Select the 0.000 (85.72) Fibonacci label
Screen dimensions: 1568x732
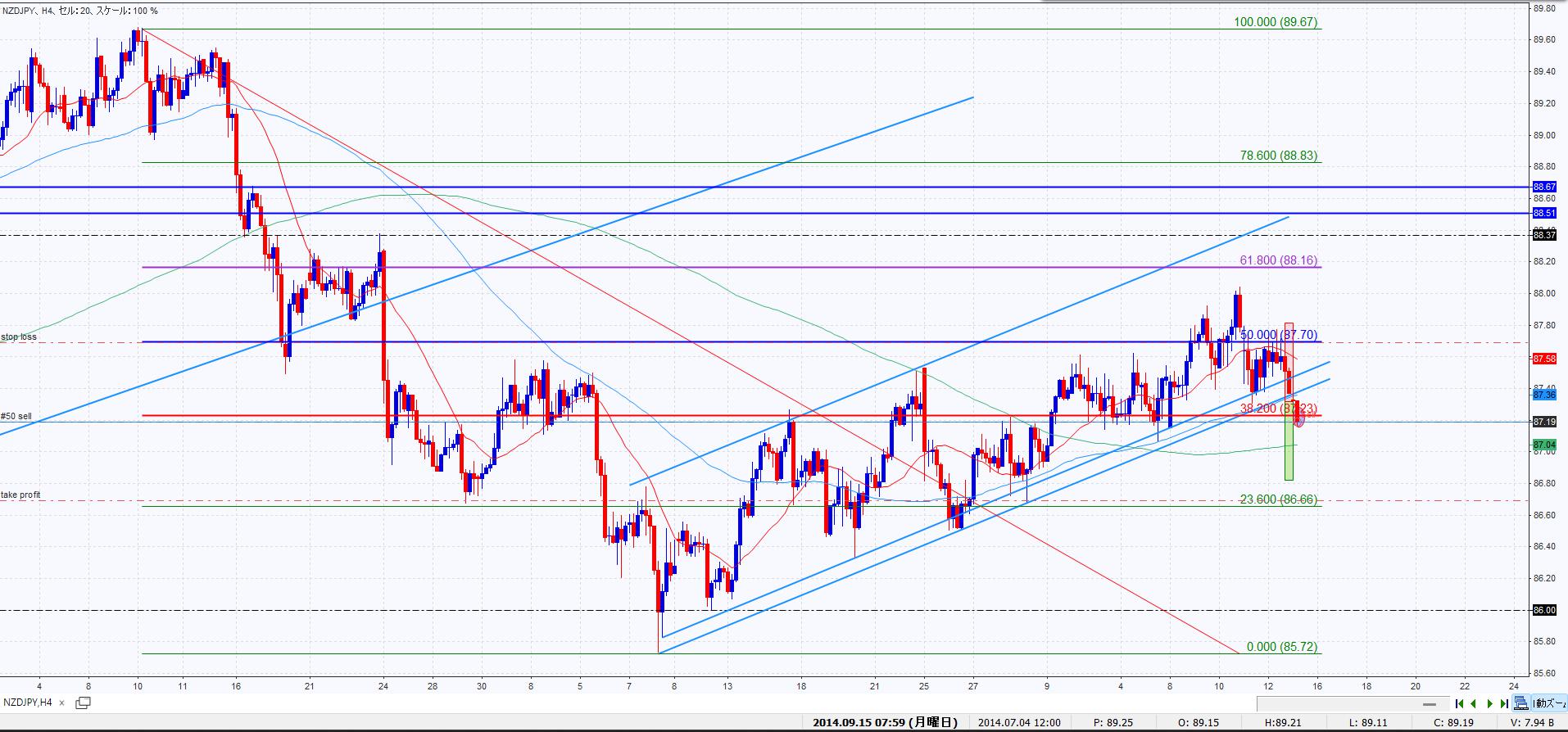coord(1281,647)
